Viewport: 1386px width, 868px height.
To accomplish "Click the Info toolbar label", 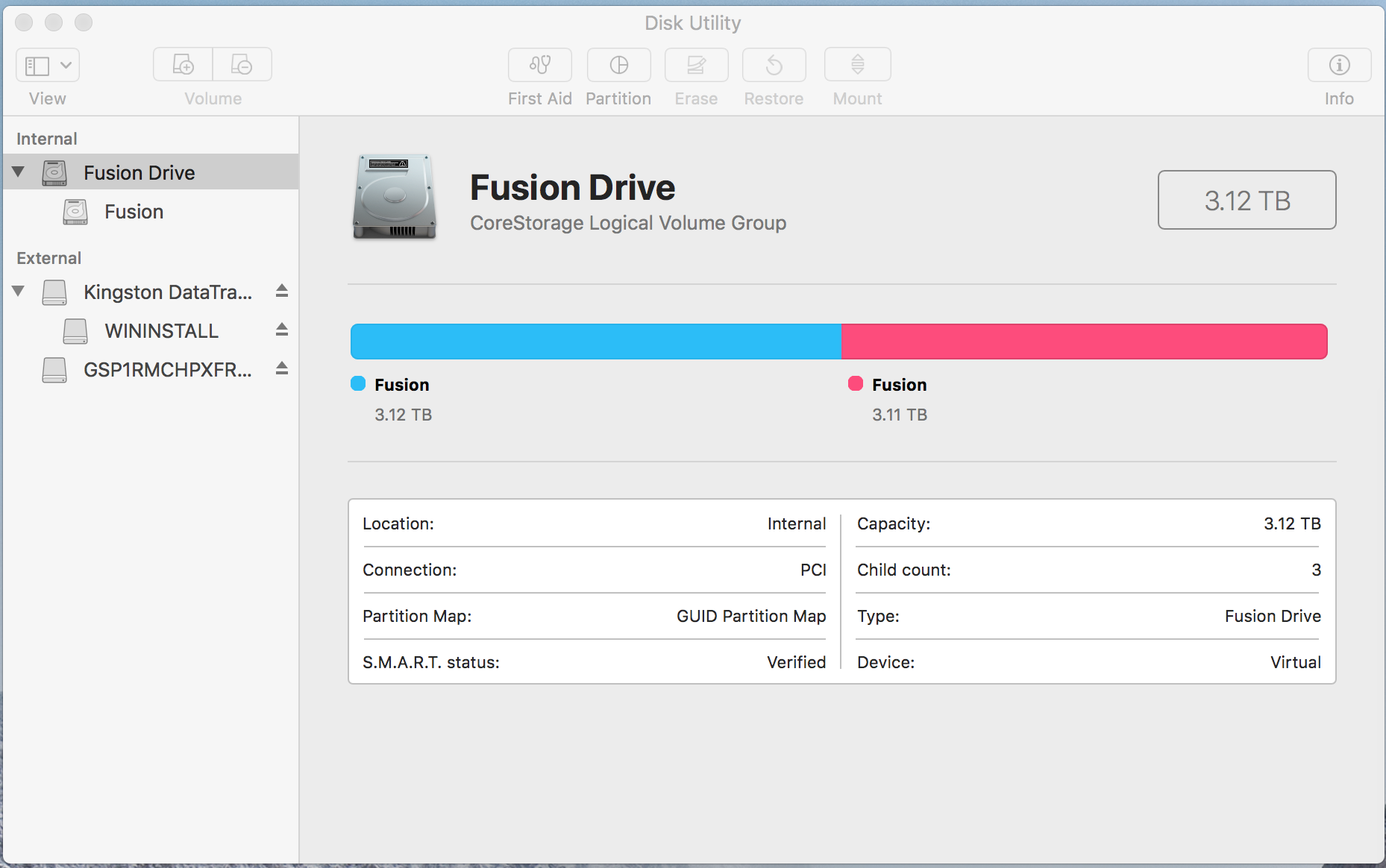I will coord(1339,98).
